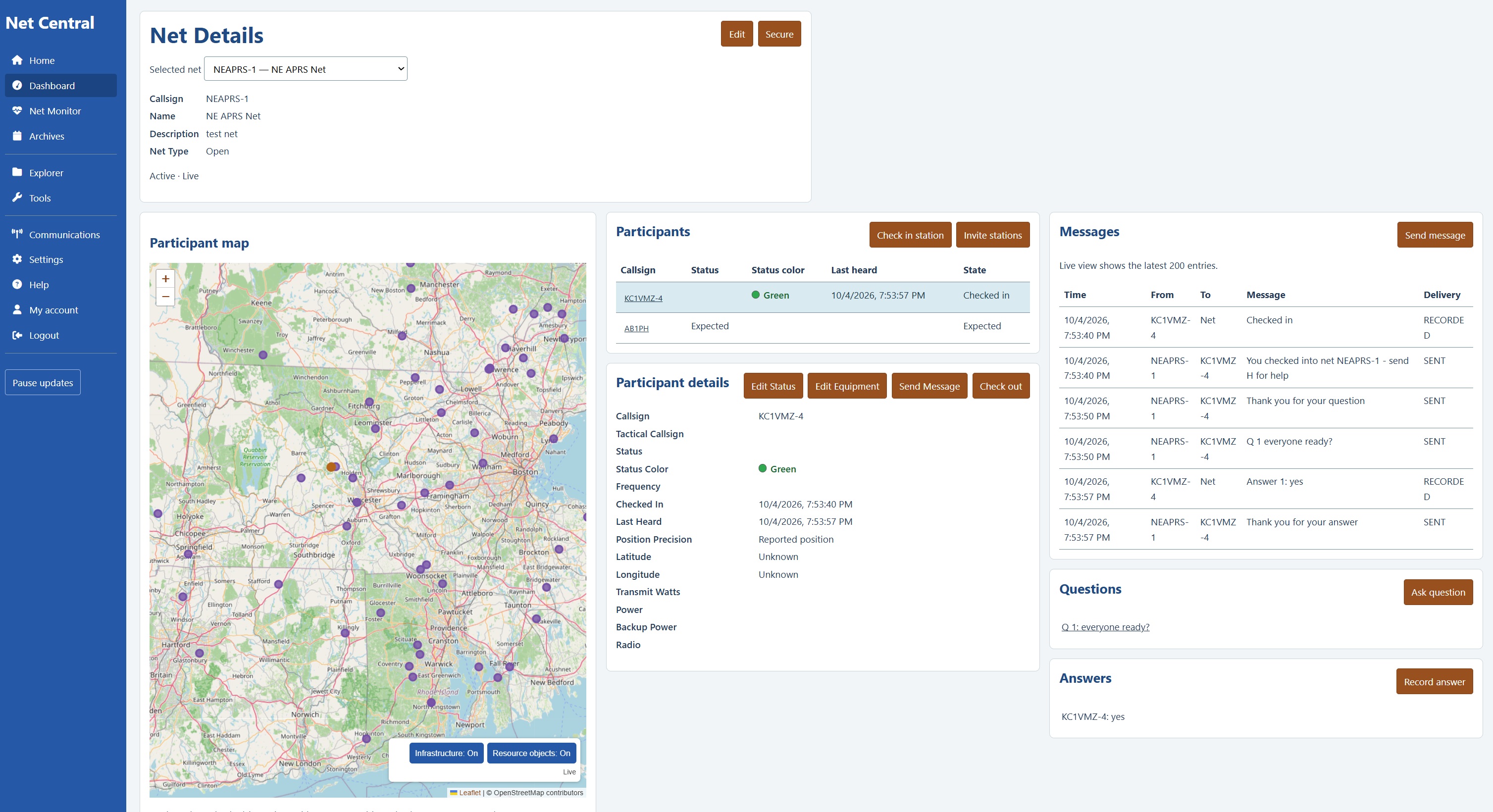Click the Edit net button
1493x812 pixels.
pyautogui.click(x=737, y=34)
